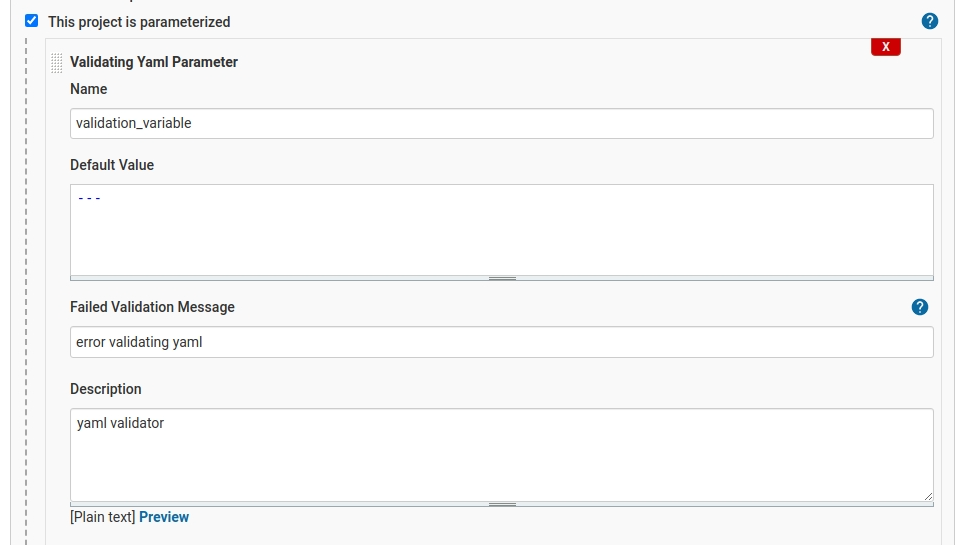Click the Name field containing validation_variable

[502, 123]
